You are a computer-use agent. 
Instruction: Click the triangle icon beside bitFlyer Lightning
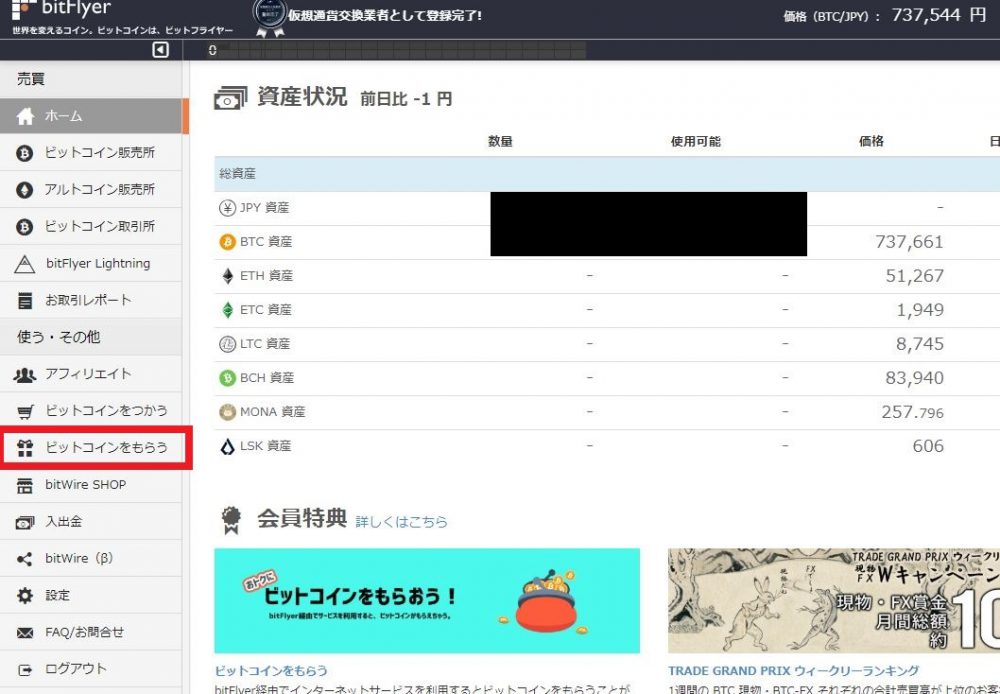[24, 264]
